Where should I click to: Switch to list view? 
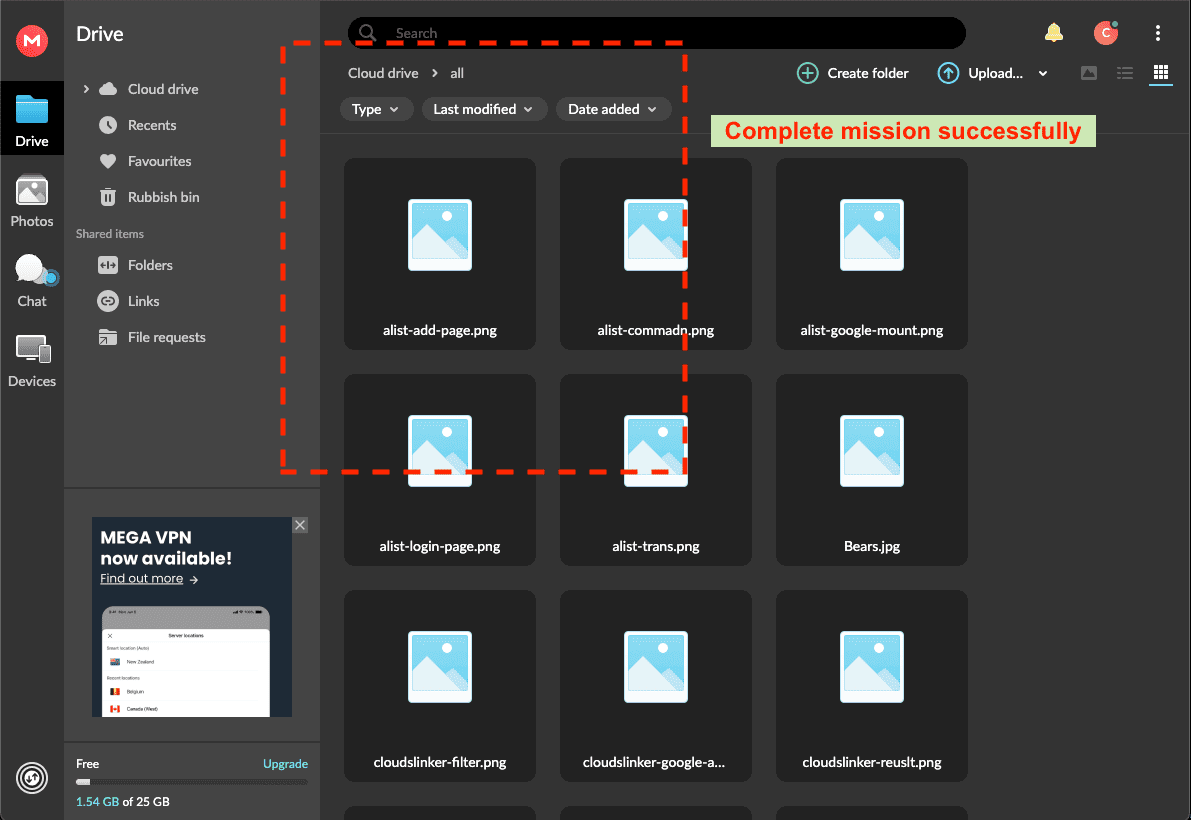(x=1125, y=73)
